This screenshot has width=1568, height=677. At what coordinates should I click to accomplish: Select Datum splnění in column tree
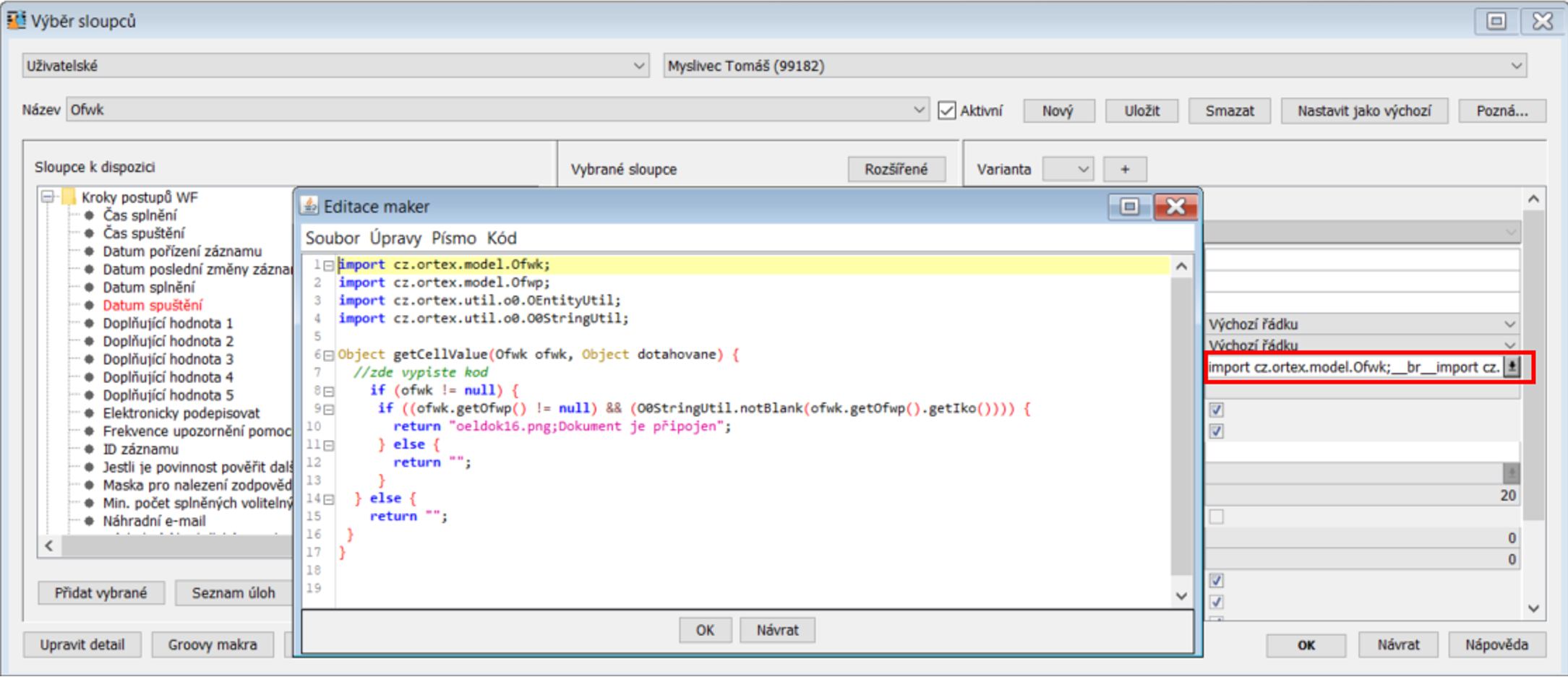tap(149, 288)
